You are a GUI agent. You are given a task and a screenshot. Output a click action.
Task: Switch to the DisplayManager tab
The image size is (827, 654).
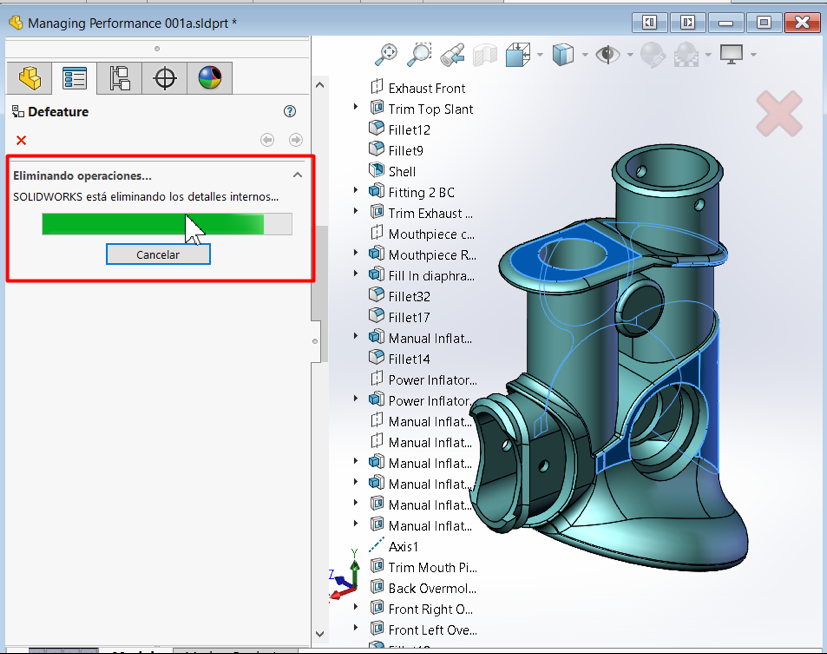tap(210, 78)
